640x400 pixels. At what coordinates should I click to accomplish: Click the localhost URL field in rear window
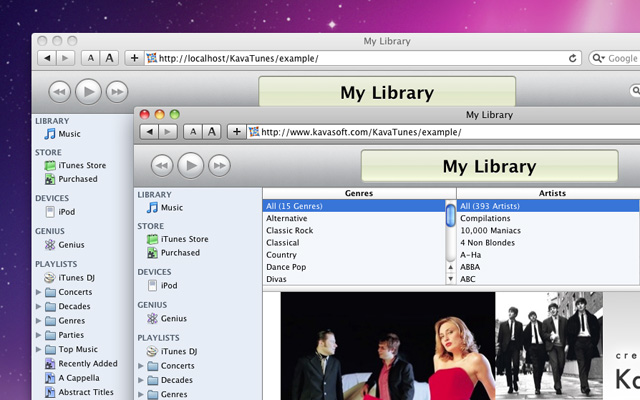tap(362, 58)
